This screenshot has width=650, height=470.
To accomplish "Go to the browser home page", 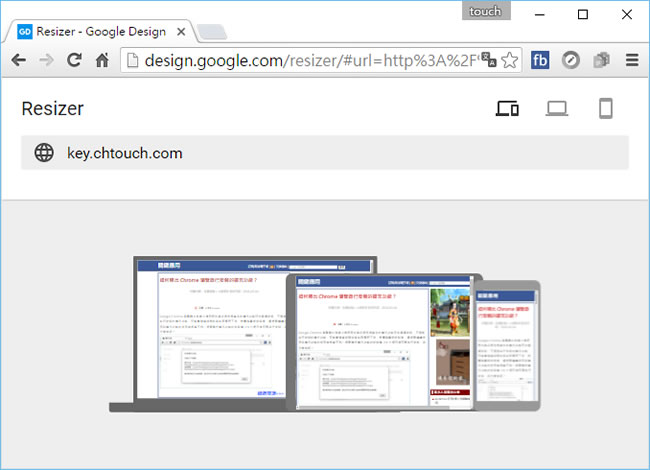I will click(102, 60).
